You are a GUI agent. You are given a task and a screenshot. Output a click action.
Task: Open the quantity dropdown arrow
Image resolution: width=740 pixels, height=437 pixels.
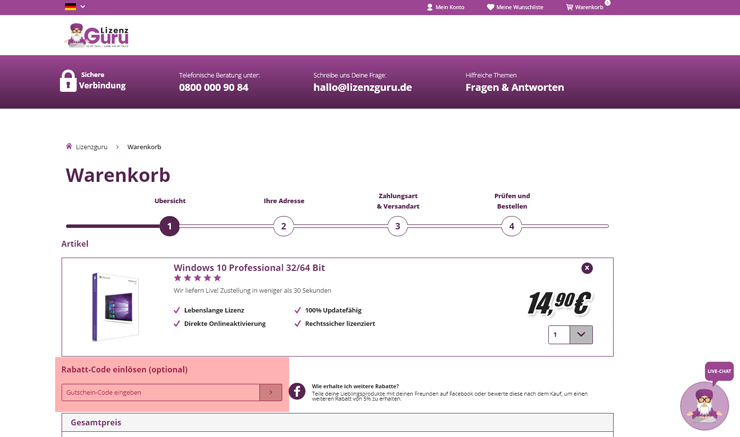581,335
